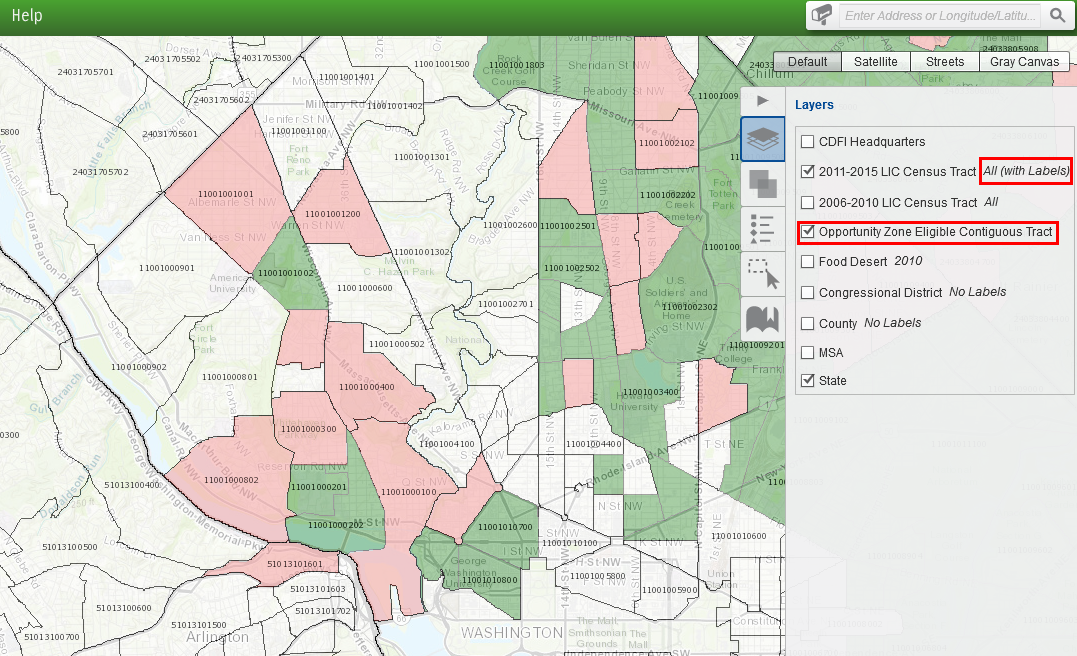Switch basemap to Gray Canvas
Viewport: 1077px width, 656px height.
1024,62
